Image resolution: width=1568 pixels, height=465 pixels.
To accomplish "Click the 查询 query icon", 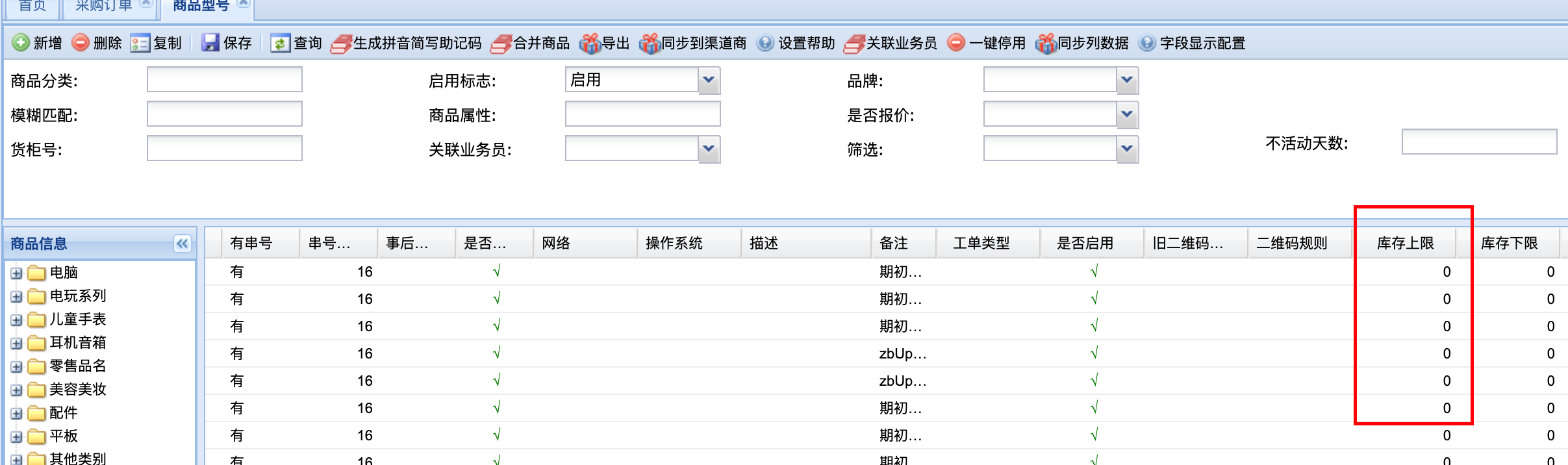I will click(x=280, y=43).
